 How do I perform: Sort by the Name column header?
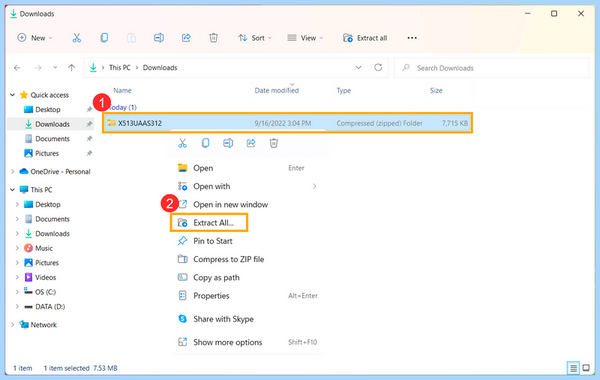(x=122, y=90)
